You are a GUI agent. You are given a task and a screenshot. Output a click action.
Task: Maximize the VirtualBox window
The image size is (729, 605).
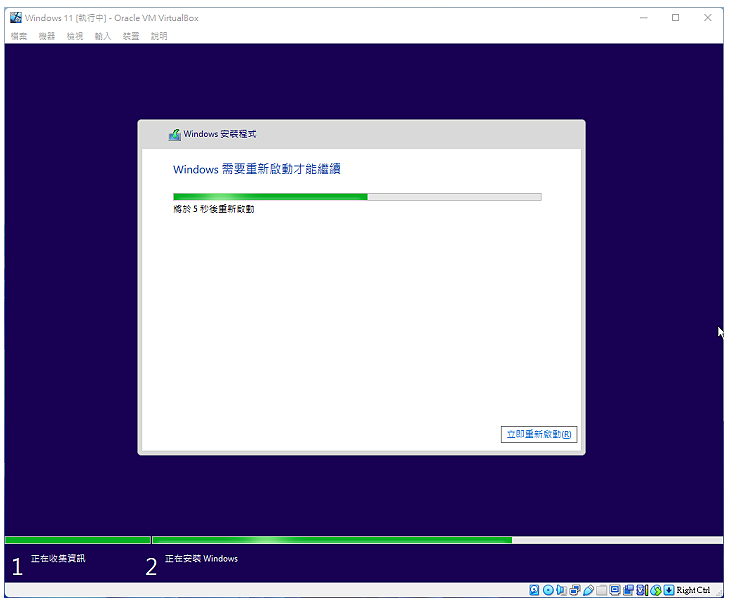(676, 18)
